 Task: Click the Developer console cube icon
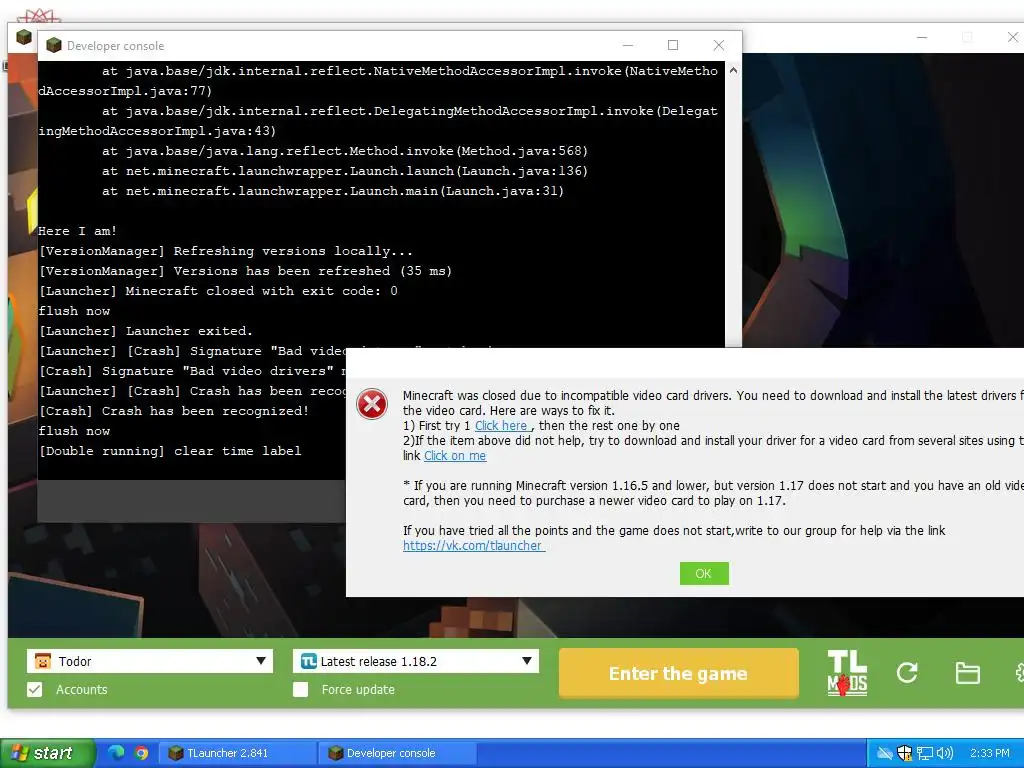pyautogui.click(x=54, y=45)
